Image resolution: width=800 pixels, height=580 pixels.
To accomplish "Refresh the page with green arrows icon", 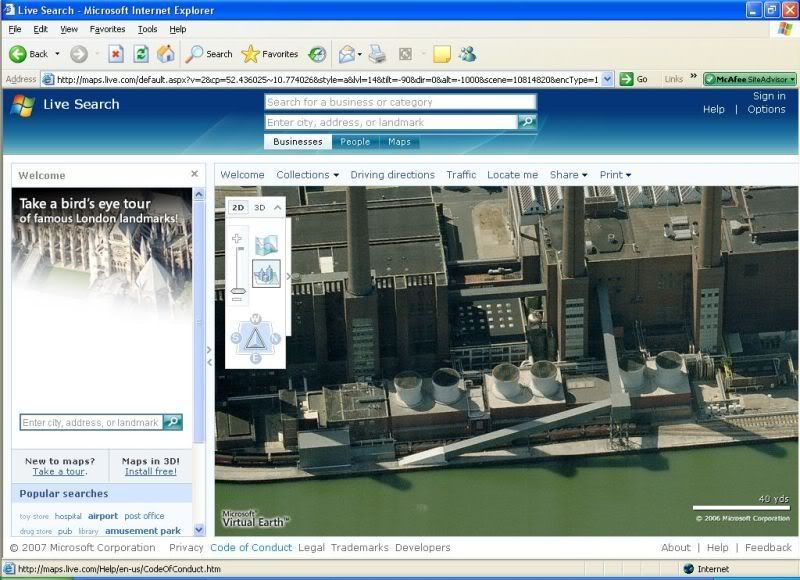I will tap(141, 54).
